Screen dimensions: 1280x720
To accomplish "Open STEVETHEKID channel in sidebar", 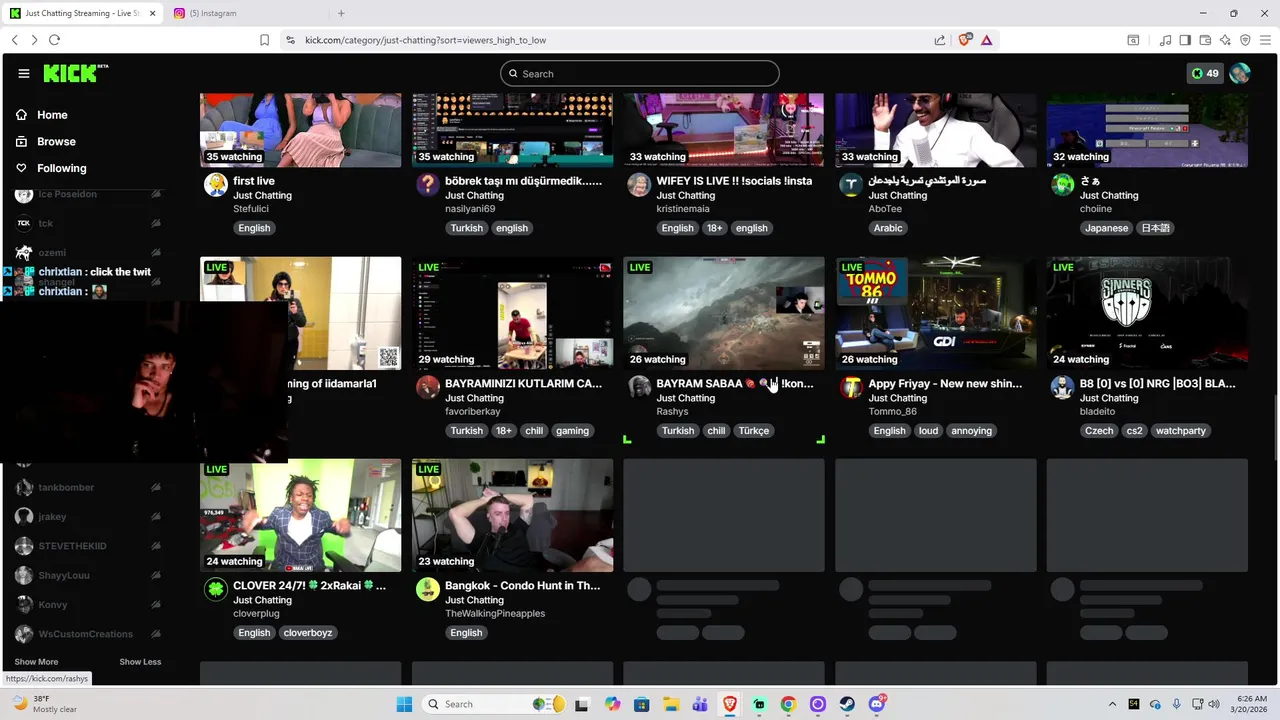I will pos(72,546).
